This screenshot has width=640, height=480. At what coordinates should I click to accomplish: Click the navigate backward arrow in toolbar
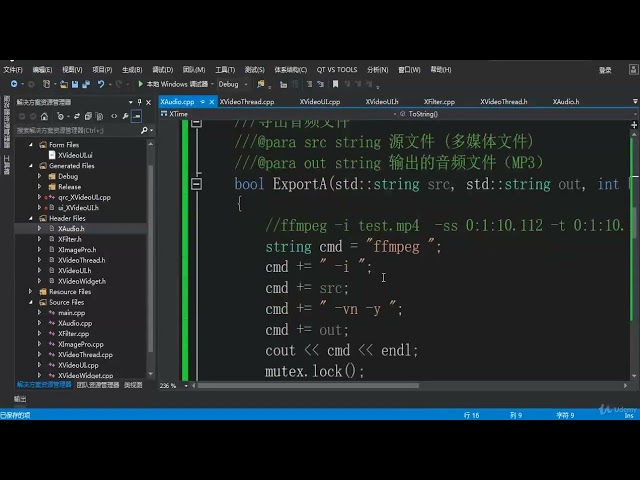tap(14, 84)
